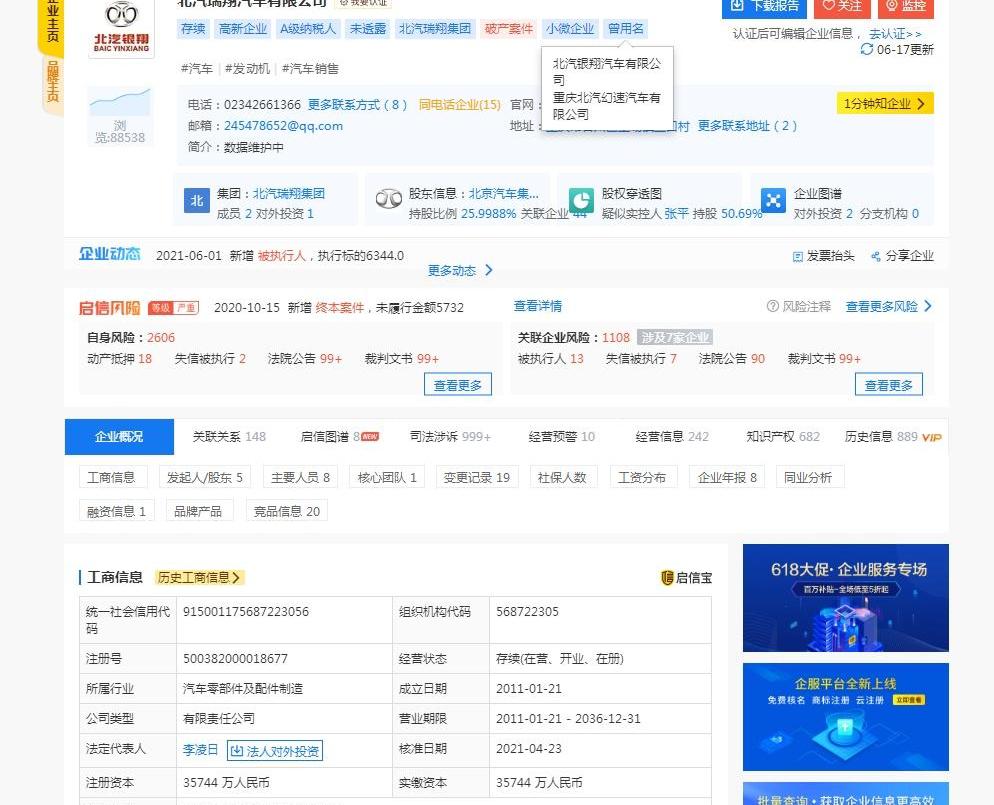Click the 更新 refresh icon
The image size is (994, 805).
[x=867, y=49]
